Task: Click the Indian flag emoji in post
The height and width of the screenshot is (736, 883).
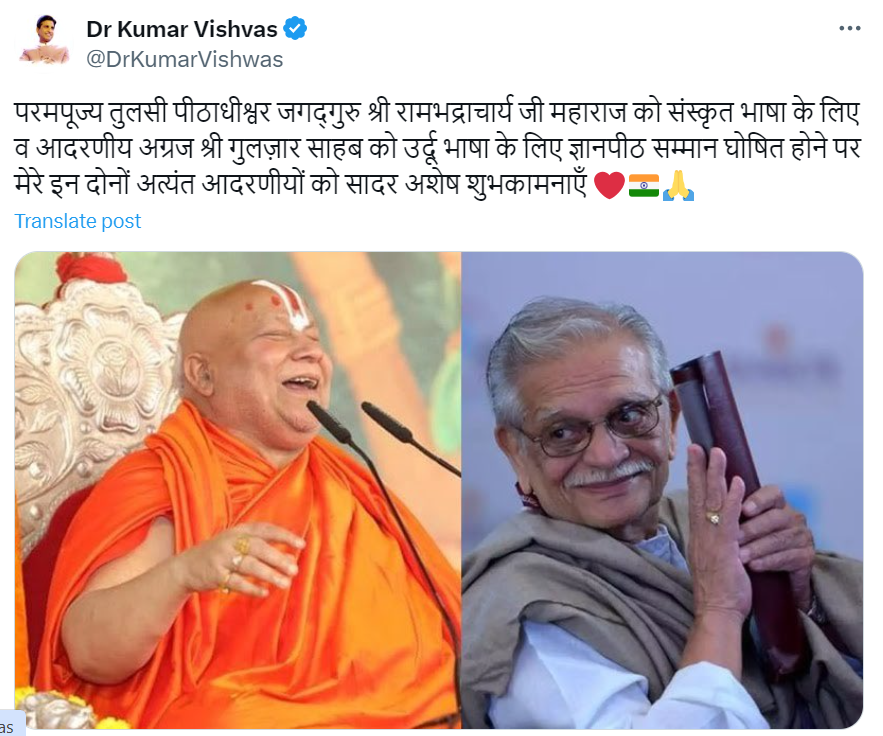Action: (x=644, y=185)
